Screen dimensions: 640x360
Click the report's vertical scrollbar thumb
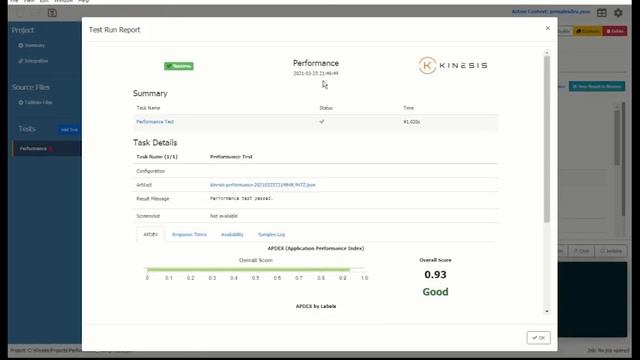tap(547, 140)
